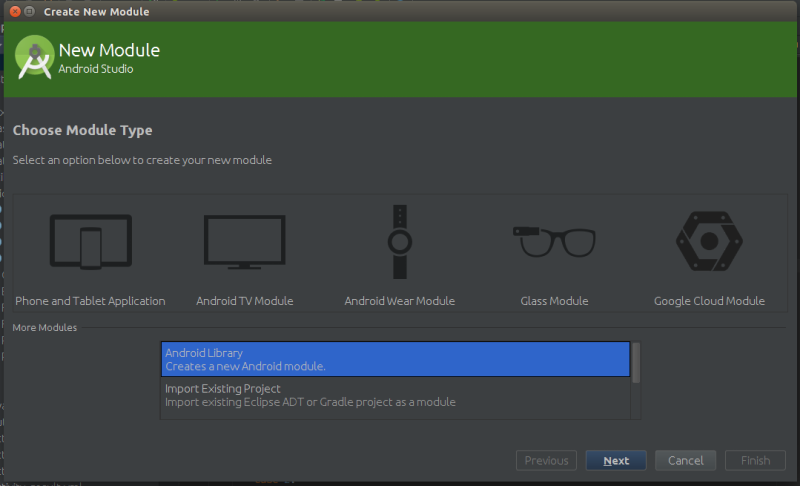Screen dimensions: 800x486
Task: Pick the Glass Module glasses icon
Action: pyautogui.click(x=554, y=242)
